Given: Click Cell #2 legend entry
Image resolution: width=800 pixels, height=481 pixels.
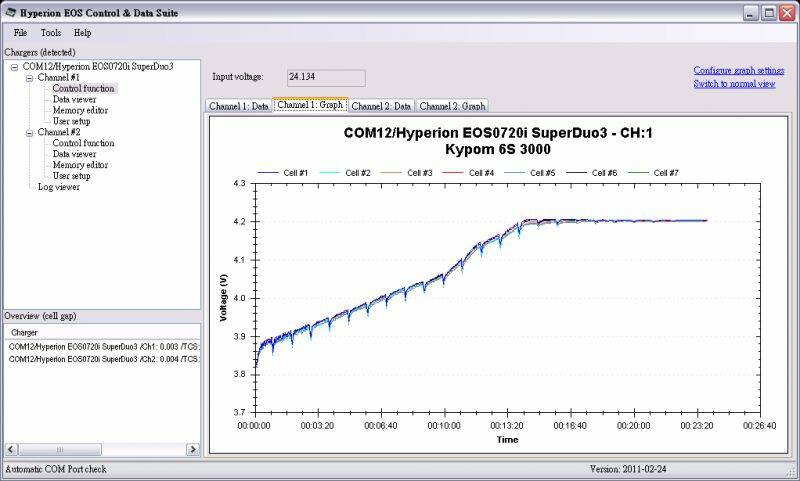Looking at the screenshot, I should (x=345, y=173).
